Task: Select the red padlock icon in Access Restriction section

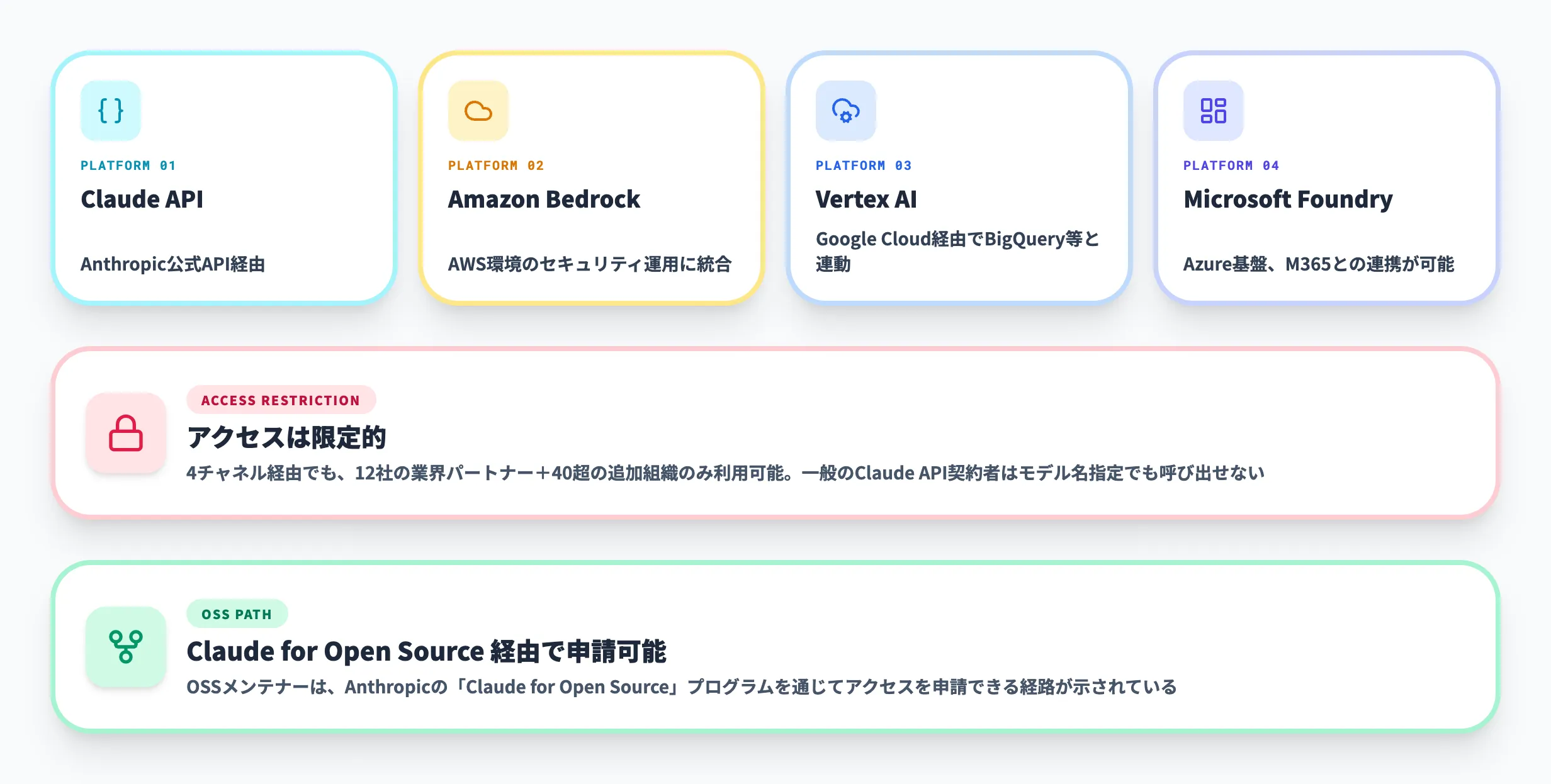Action: (x=126, y=434)
